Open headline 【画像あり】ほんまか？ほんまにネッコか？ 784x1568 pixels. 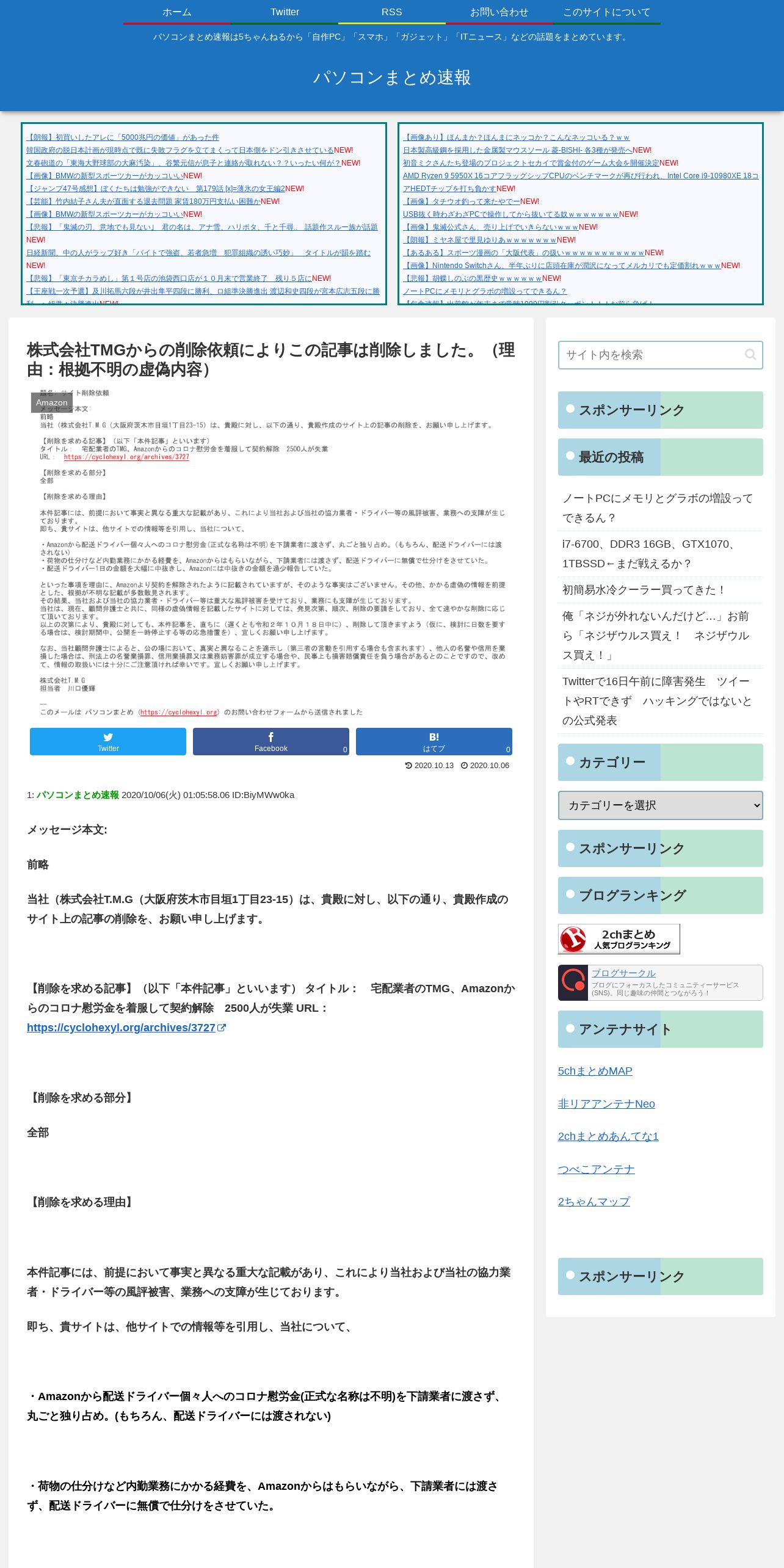[516, 137]
